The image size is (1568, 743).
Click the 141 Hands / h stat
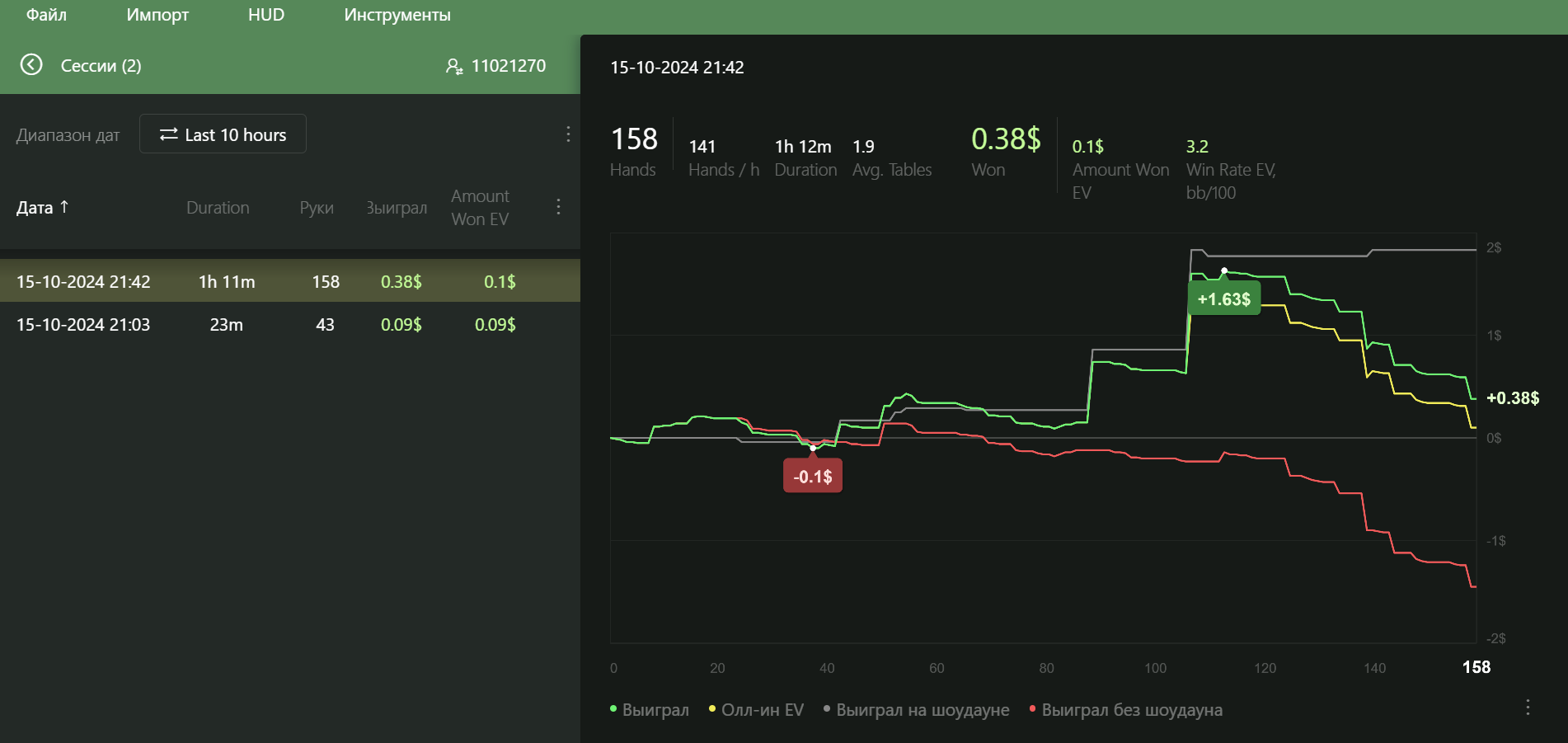(724, 158)
